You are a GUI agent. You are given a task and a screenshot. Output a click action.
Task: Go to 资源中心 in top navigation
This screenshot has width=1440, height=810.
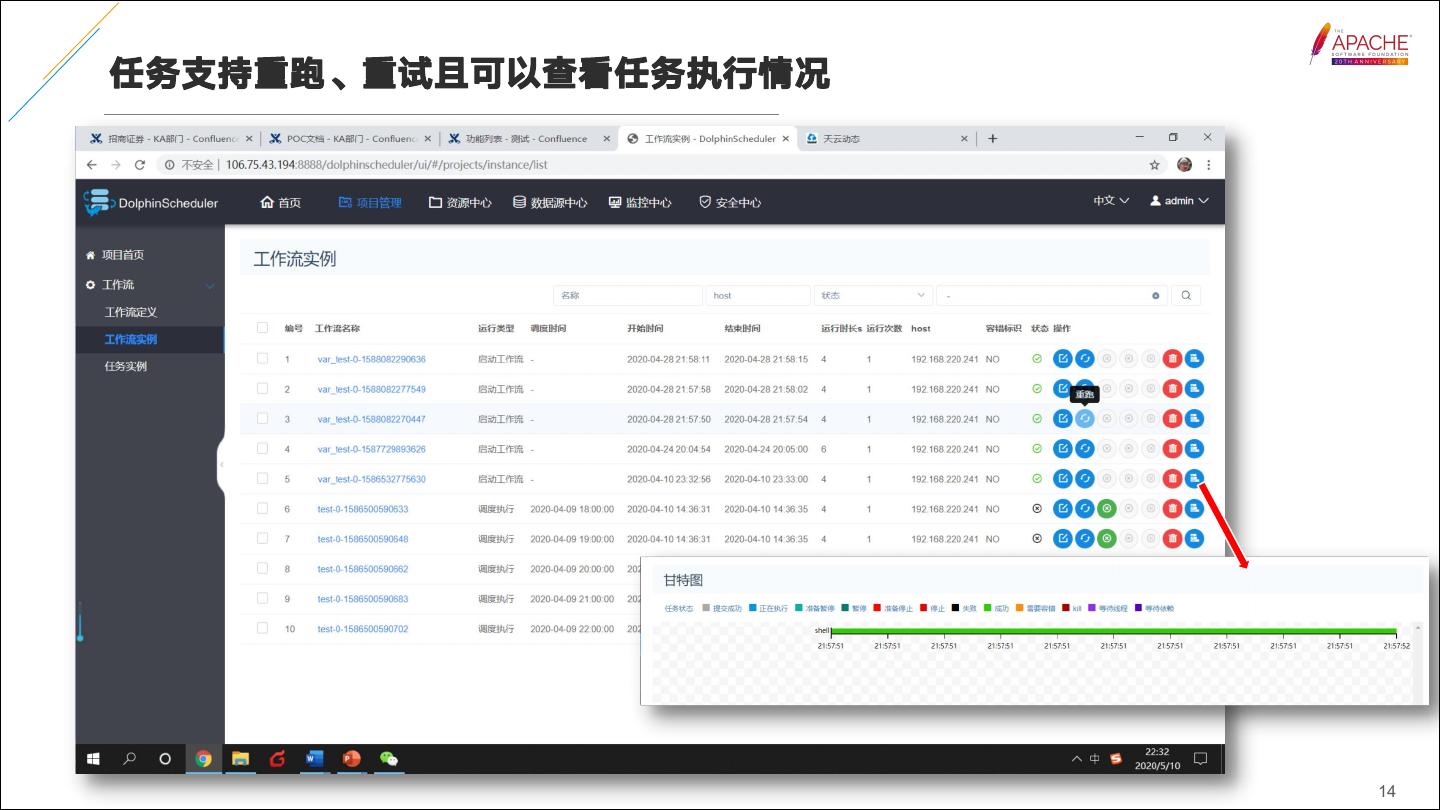[x=460, y=202]
